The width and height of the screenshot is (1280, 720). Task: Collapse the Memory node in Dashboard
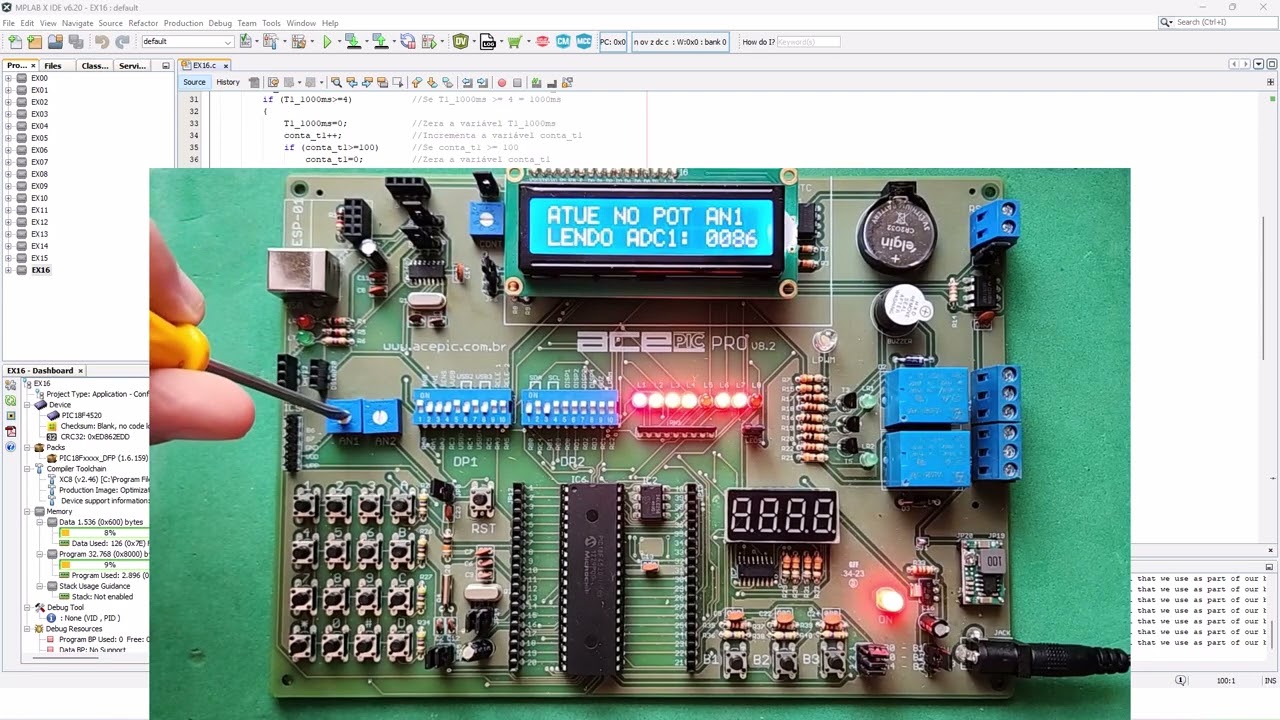pos(28,511)
